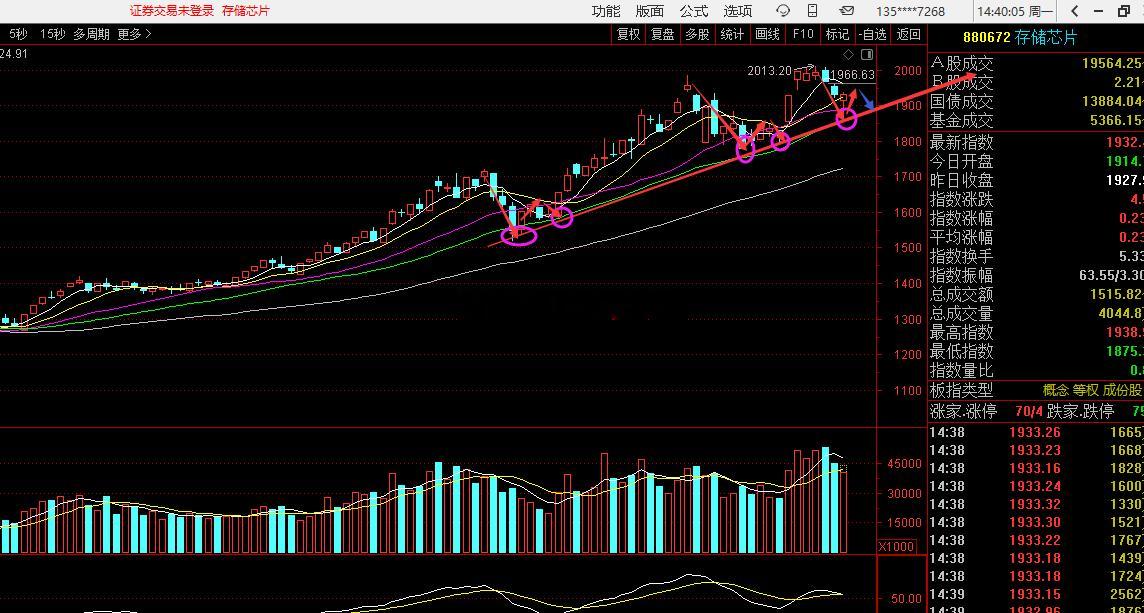The image size is (1144, 613).
Task: Select the 国债成交 row
Action: (1036, 101)
